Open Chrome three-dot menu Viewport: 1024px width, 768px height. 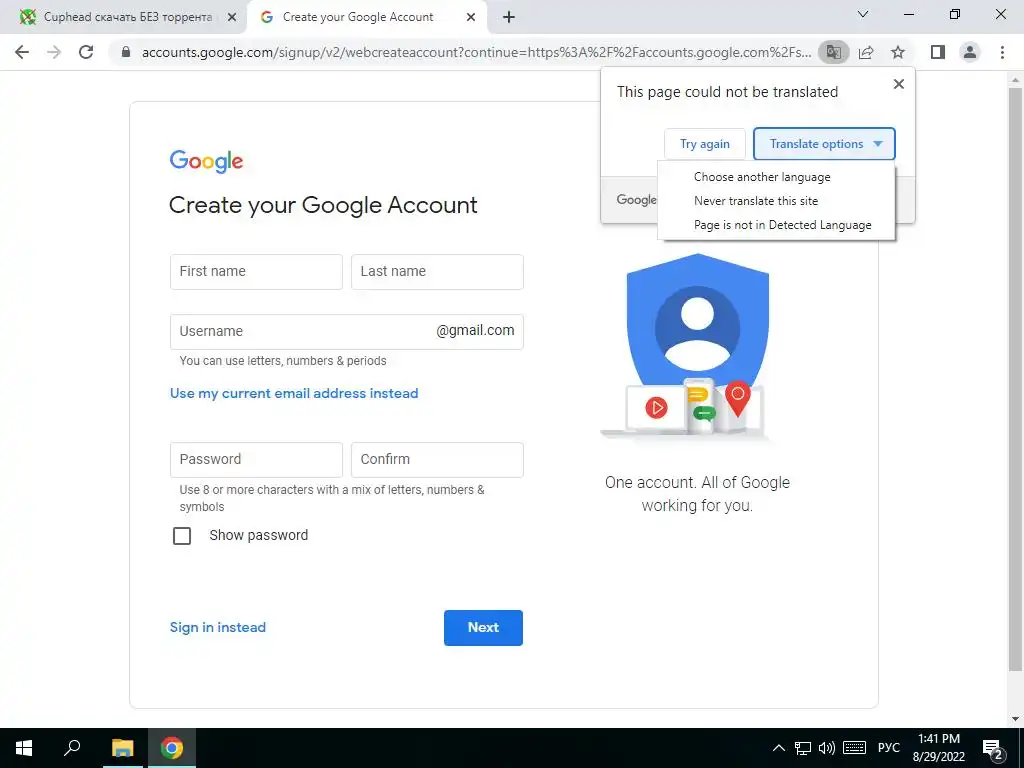coord(1002,52)
